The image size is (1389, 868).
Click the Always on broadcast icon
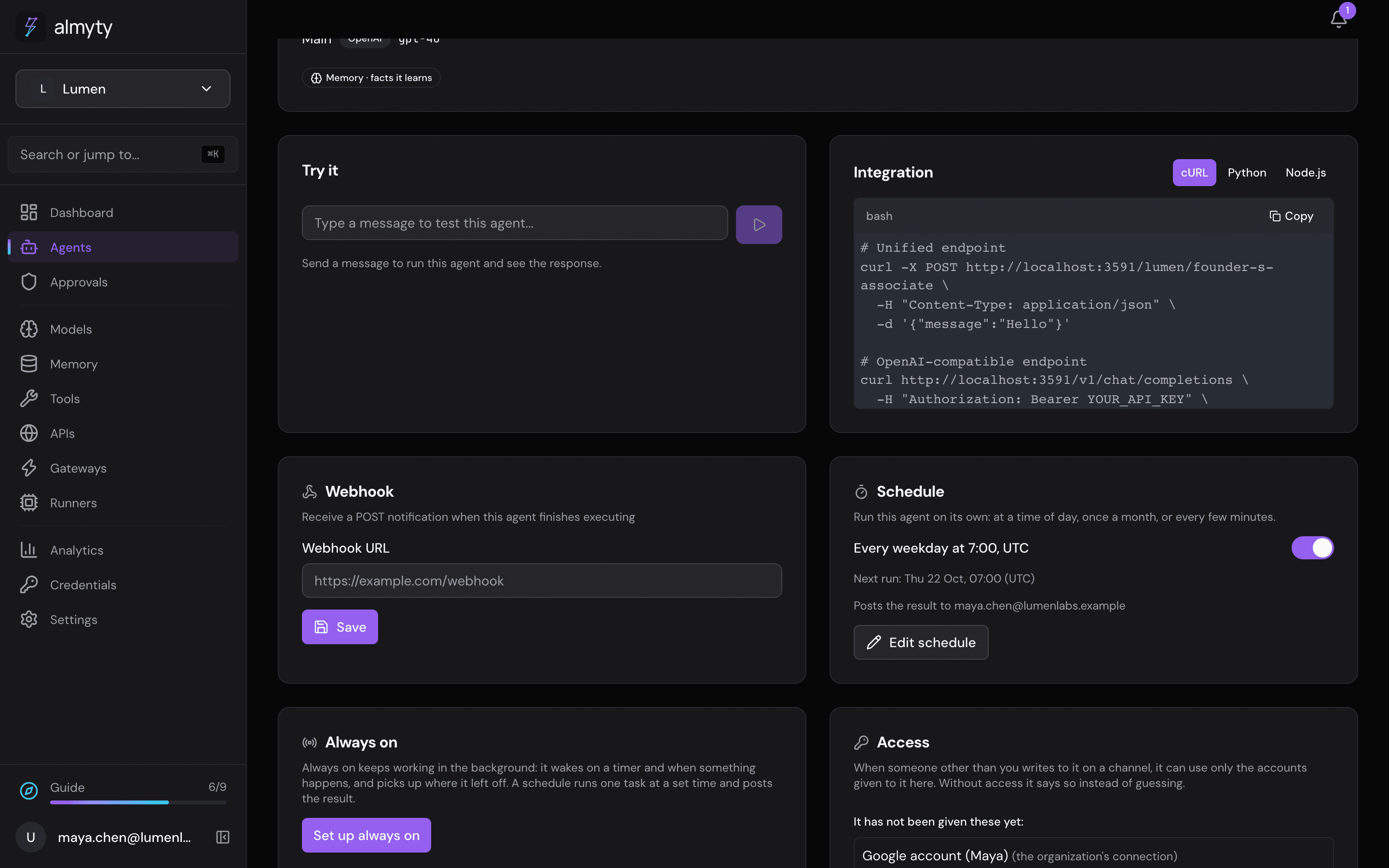[309, 742]
